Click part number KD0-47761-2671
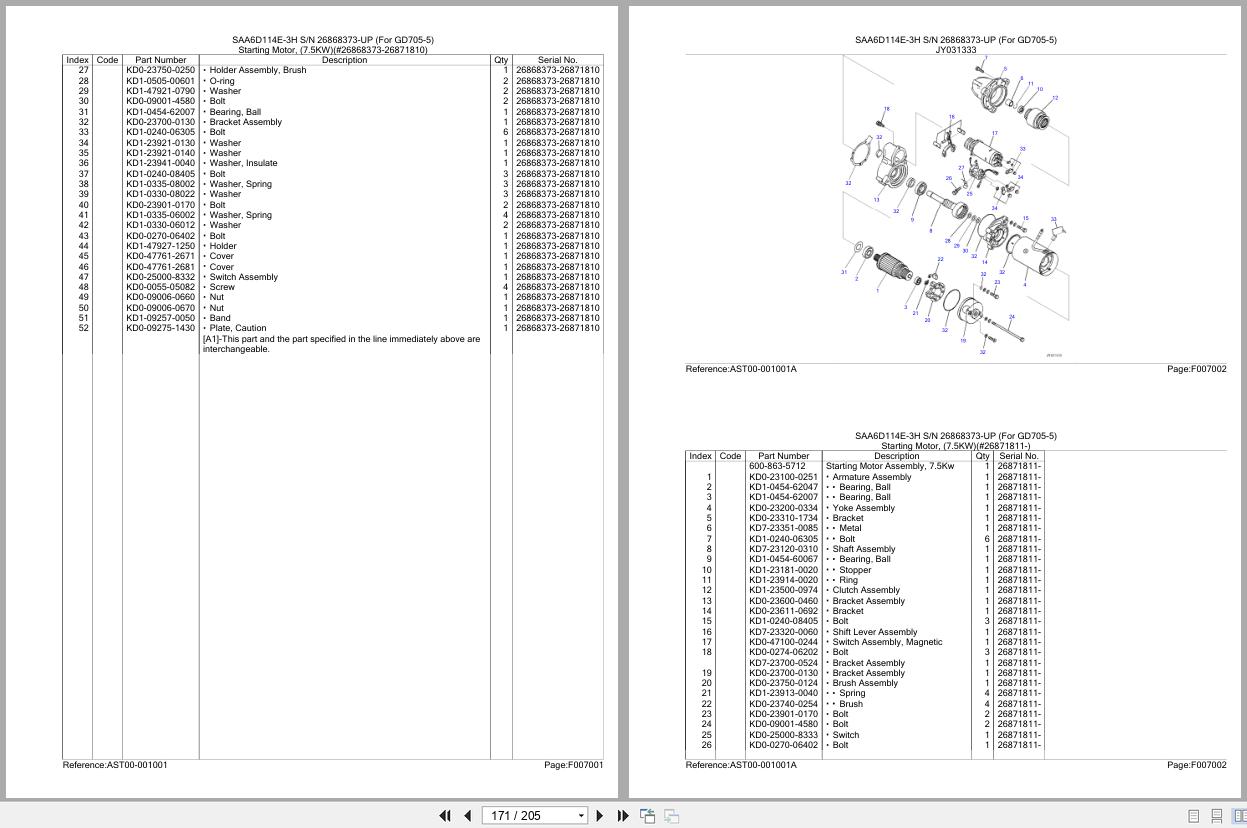This screenshot has width=1247, height=828. [160, 256]
